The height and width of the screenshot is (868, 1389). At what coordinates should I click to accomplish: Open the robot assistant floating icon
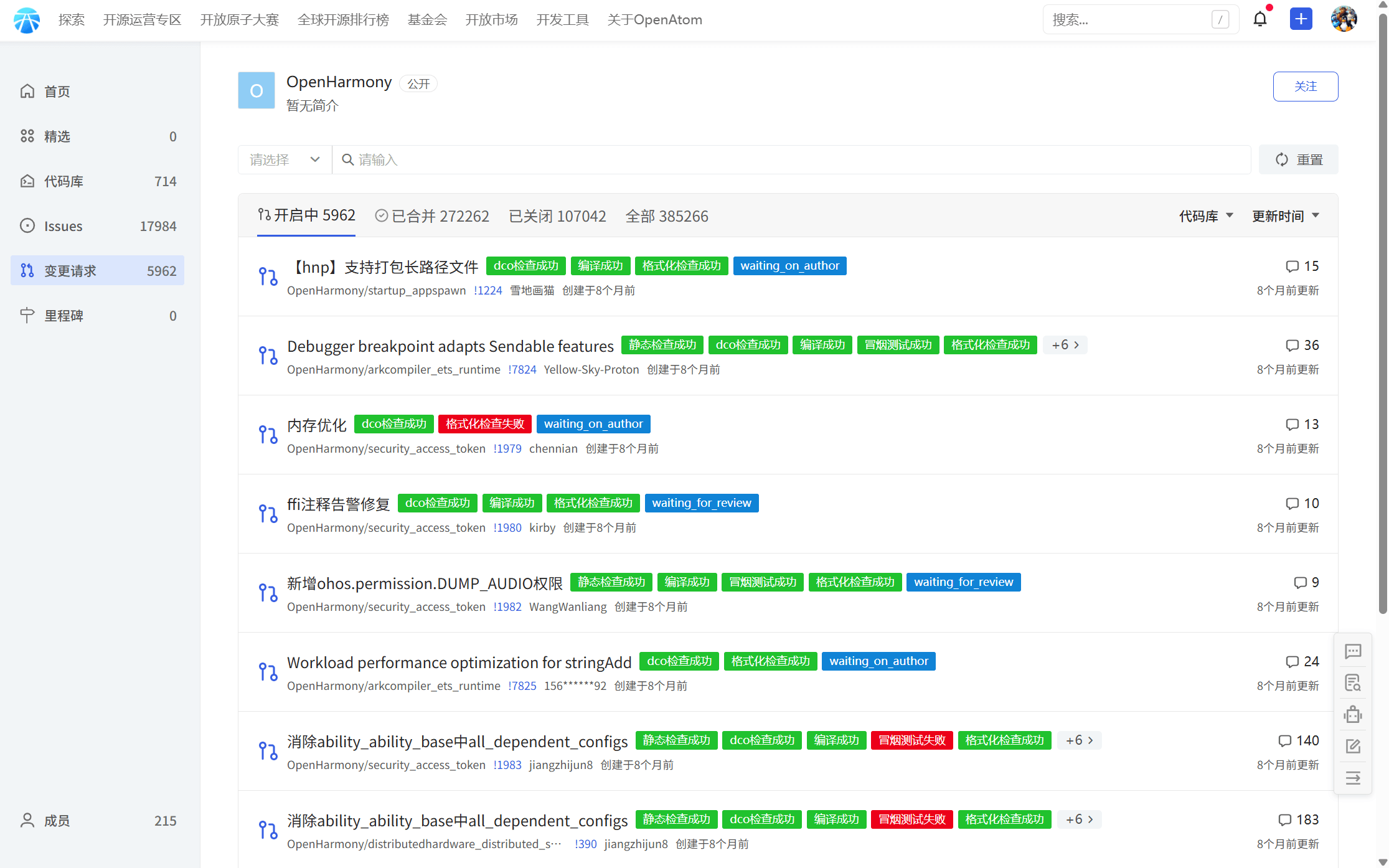1353,714
